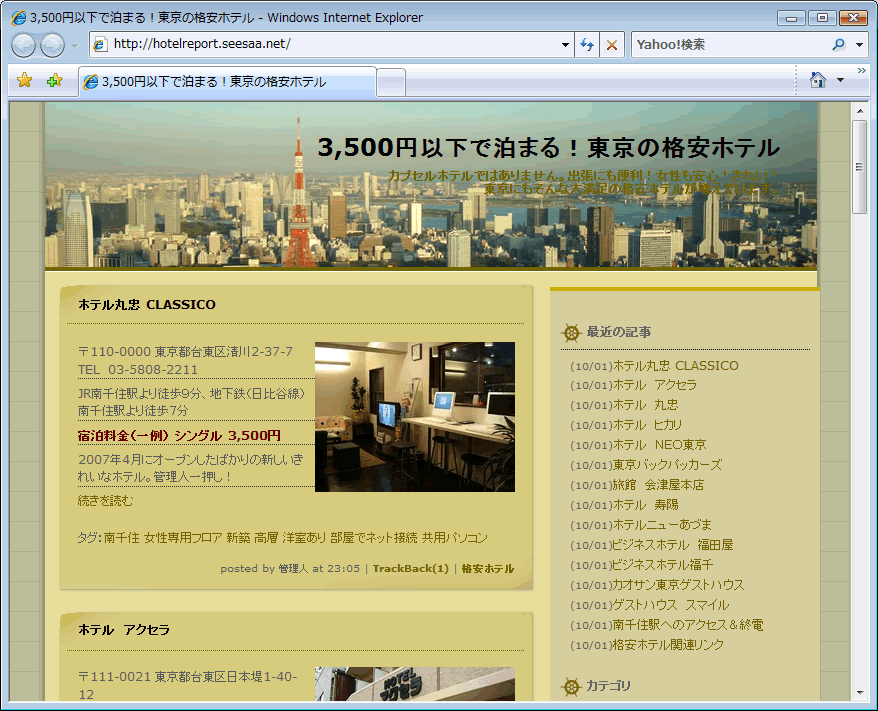The width and height of the screenshot is (878, 711).
Task: Expand the toolbar overflow chevron
Action: click(x=861, y=72)
